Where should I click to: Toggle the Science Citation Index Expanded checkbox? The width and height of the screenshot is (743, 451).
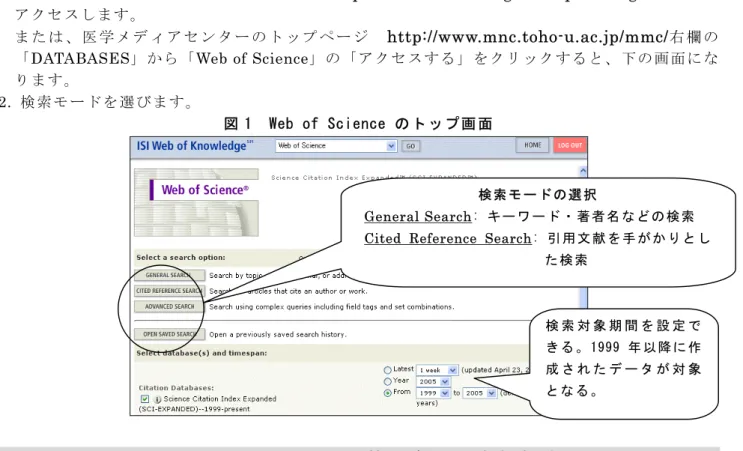(x=145, y=399)
